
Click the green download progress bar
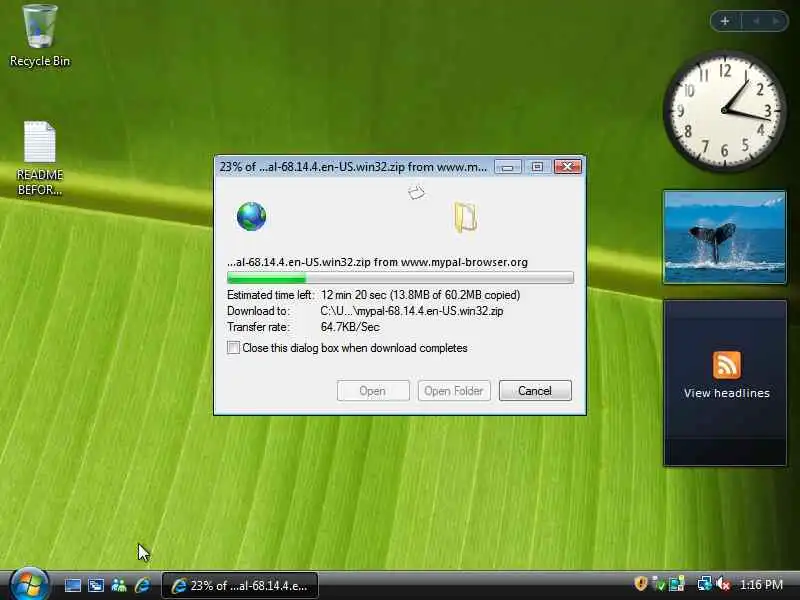click(x=400, y=278)
